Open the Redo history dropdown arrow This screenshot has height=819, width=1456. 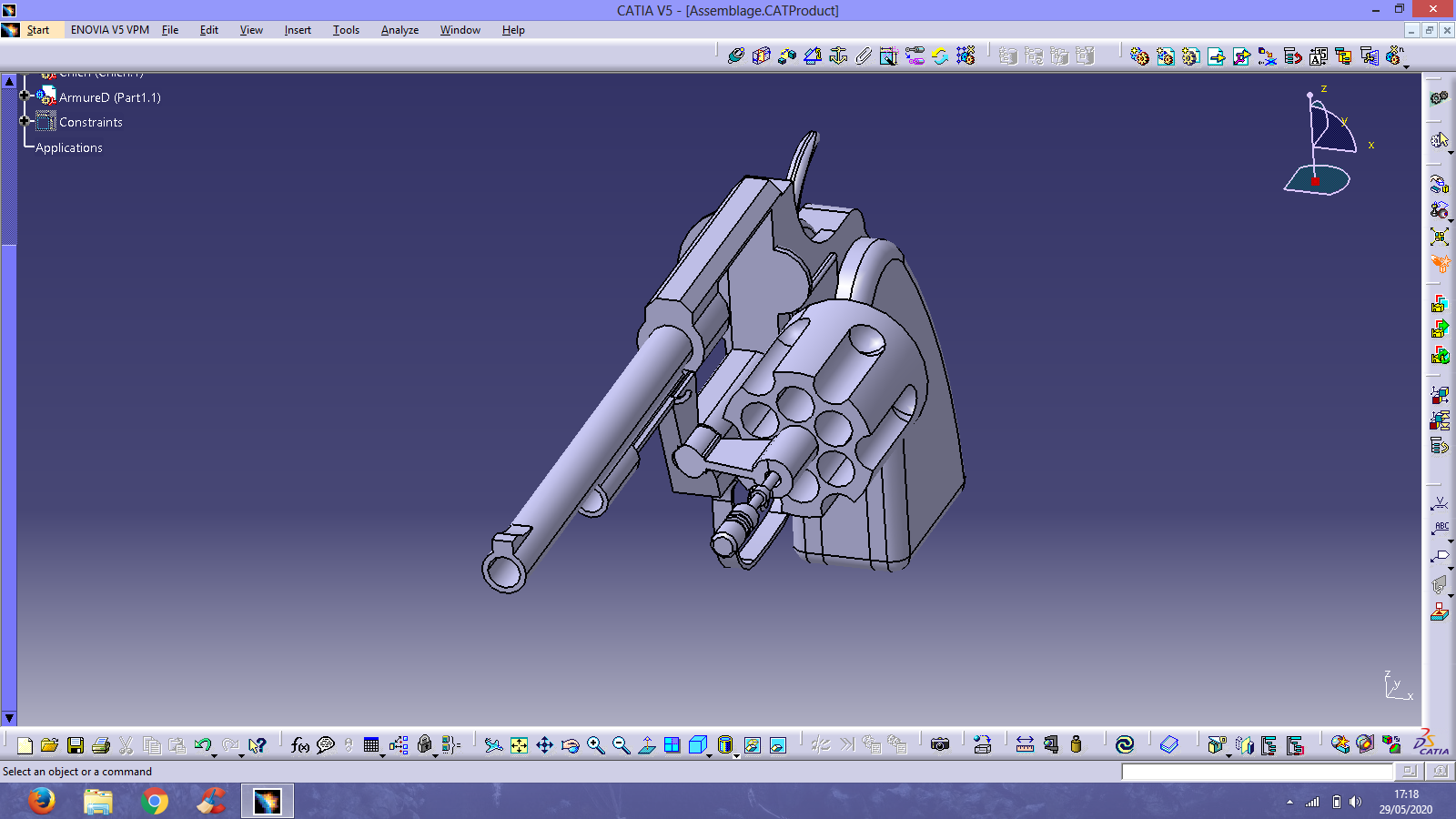coord(242,755)
